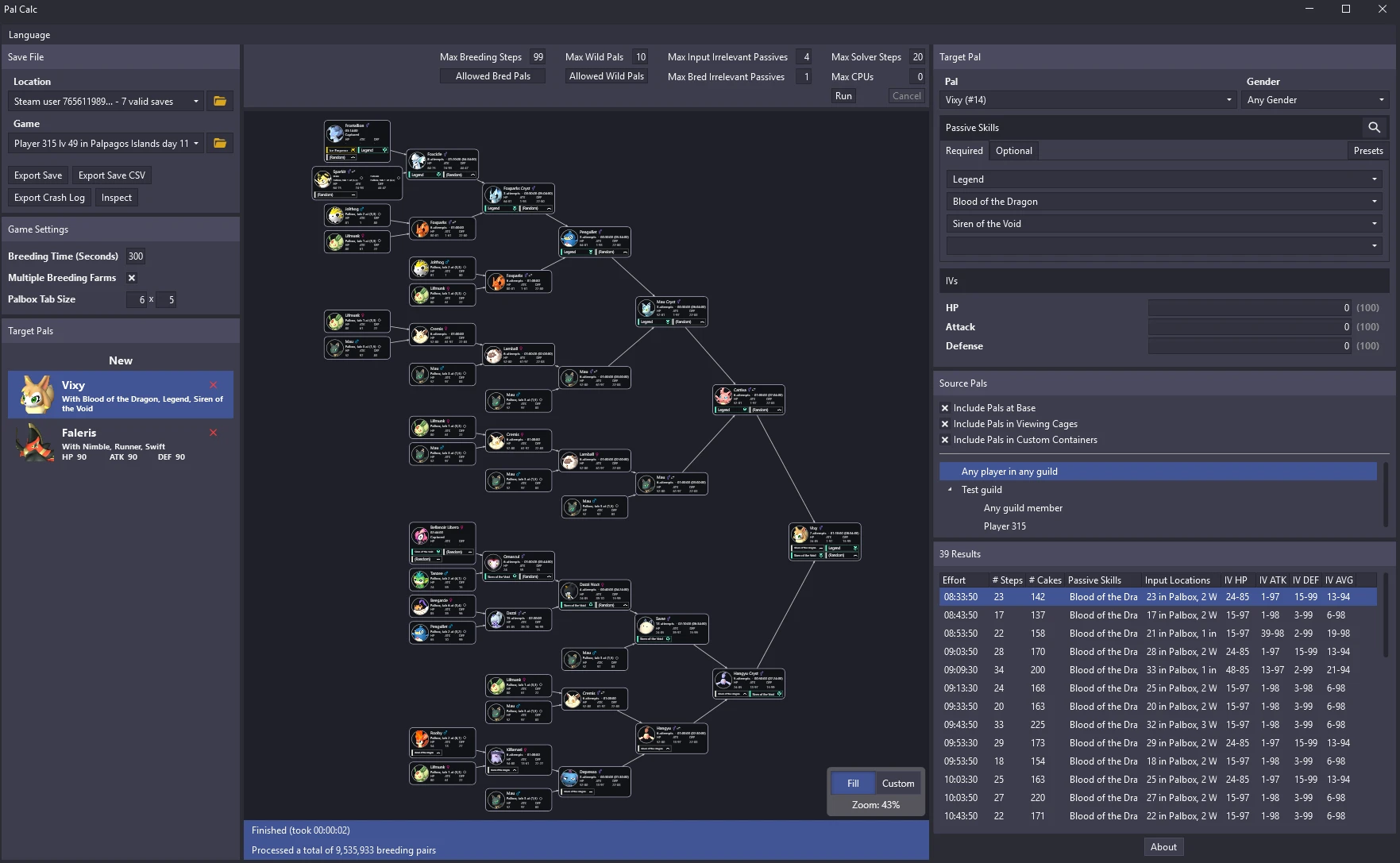
Task: Click the Inspect button
Action: pos(117,198)
